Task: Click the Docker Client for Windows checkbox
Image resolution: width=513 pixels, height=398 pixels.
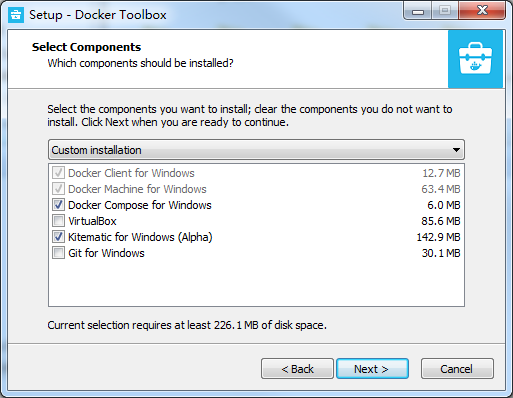Action: click(58, 173)
